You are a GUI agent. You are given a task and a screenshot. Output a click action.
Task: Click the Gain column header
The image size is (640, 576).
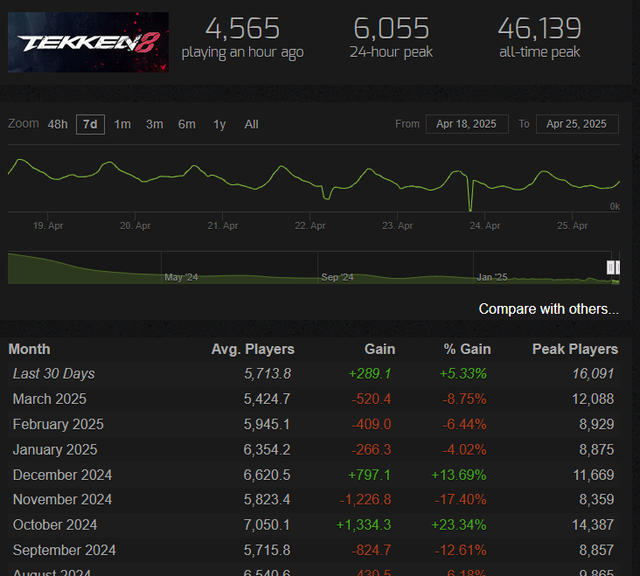pos(380,349)
